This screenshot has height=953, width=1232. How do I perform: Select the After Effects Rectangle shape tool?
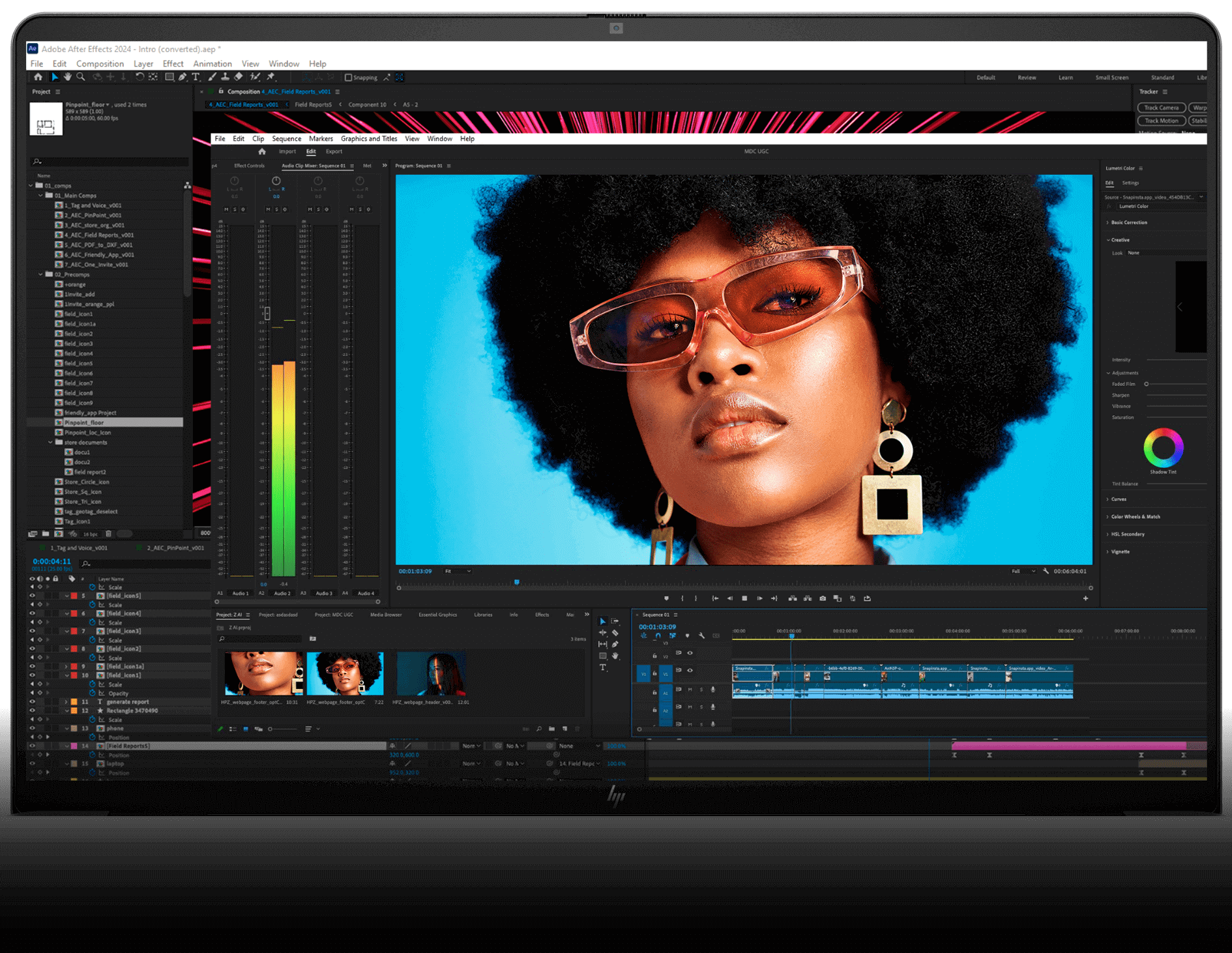169,77
